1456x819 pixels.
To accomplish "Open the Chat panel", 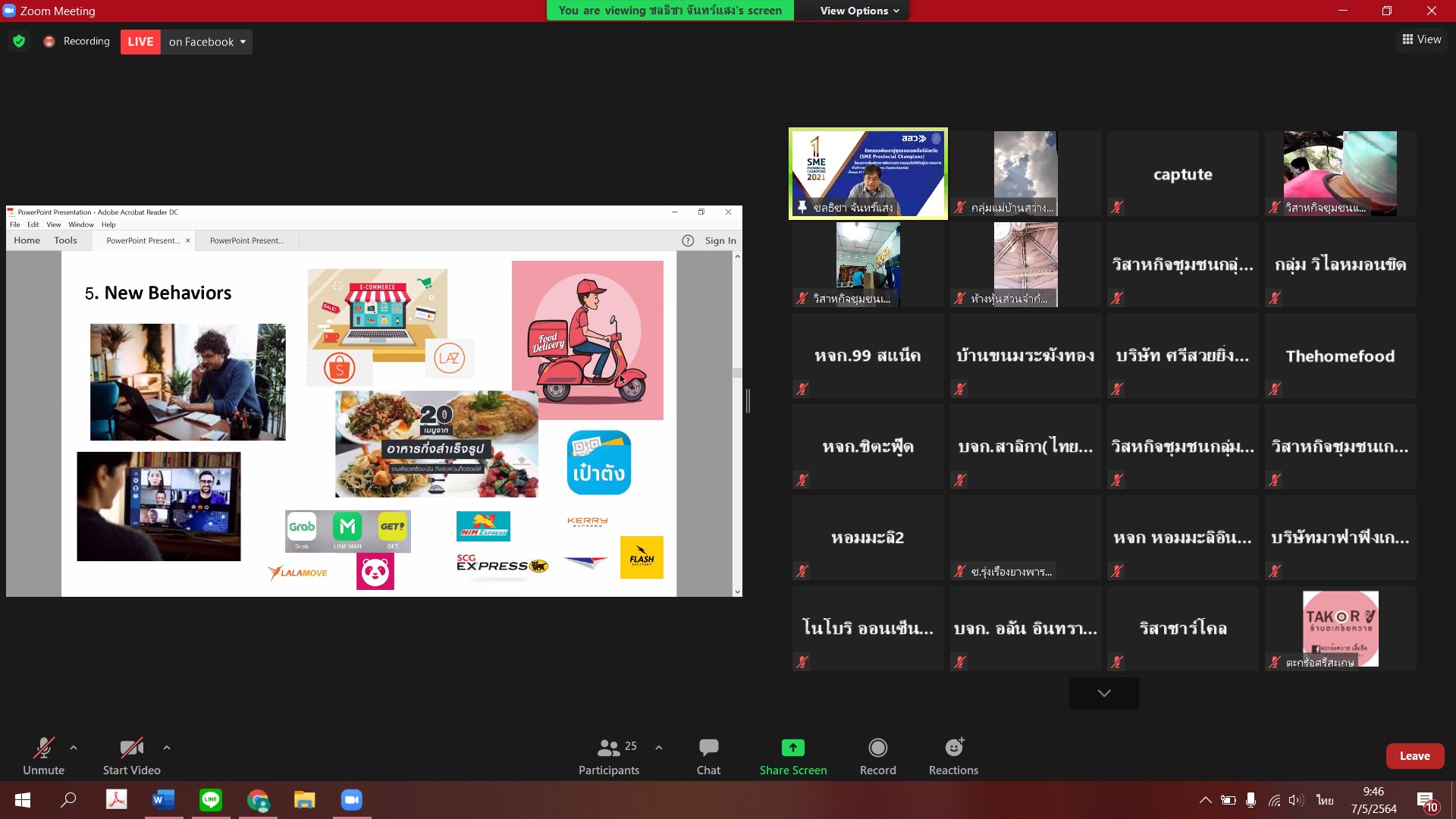I will click(x=708, y=755).
